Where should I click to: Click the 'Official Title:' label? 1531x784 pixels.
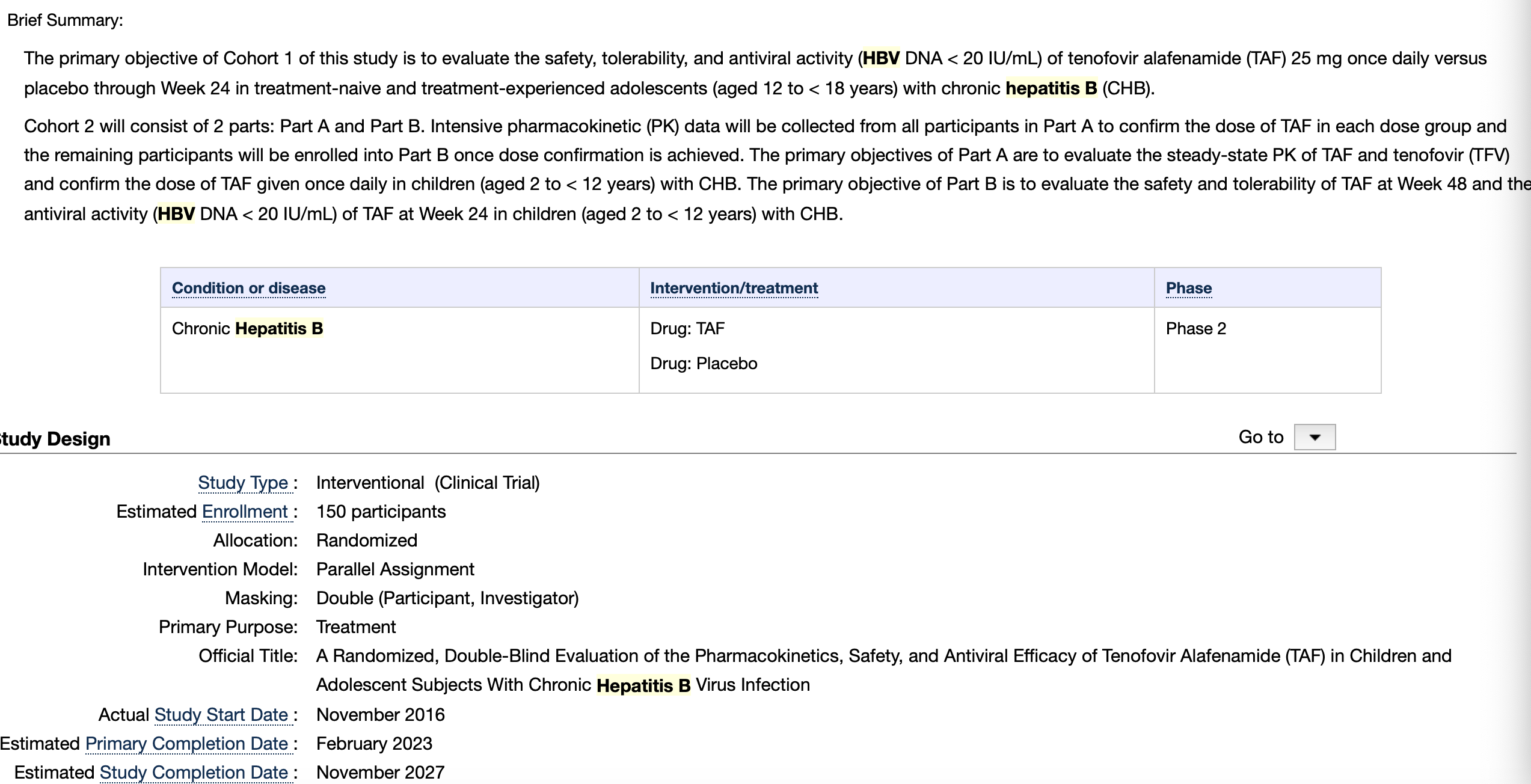[248, 656]
